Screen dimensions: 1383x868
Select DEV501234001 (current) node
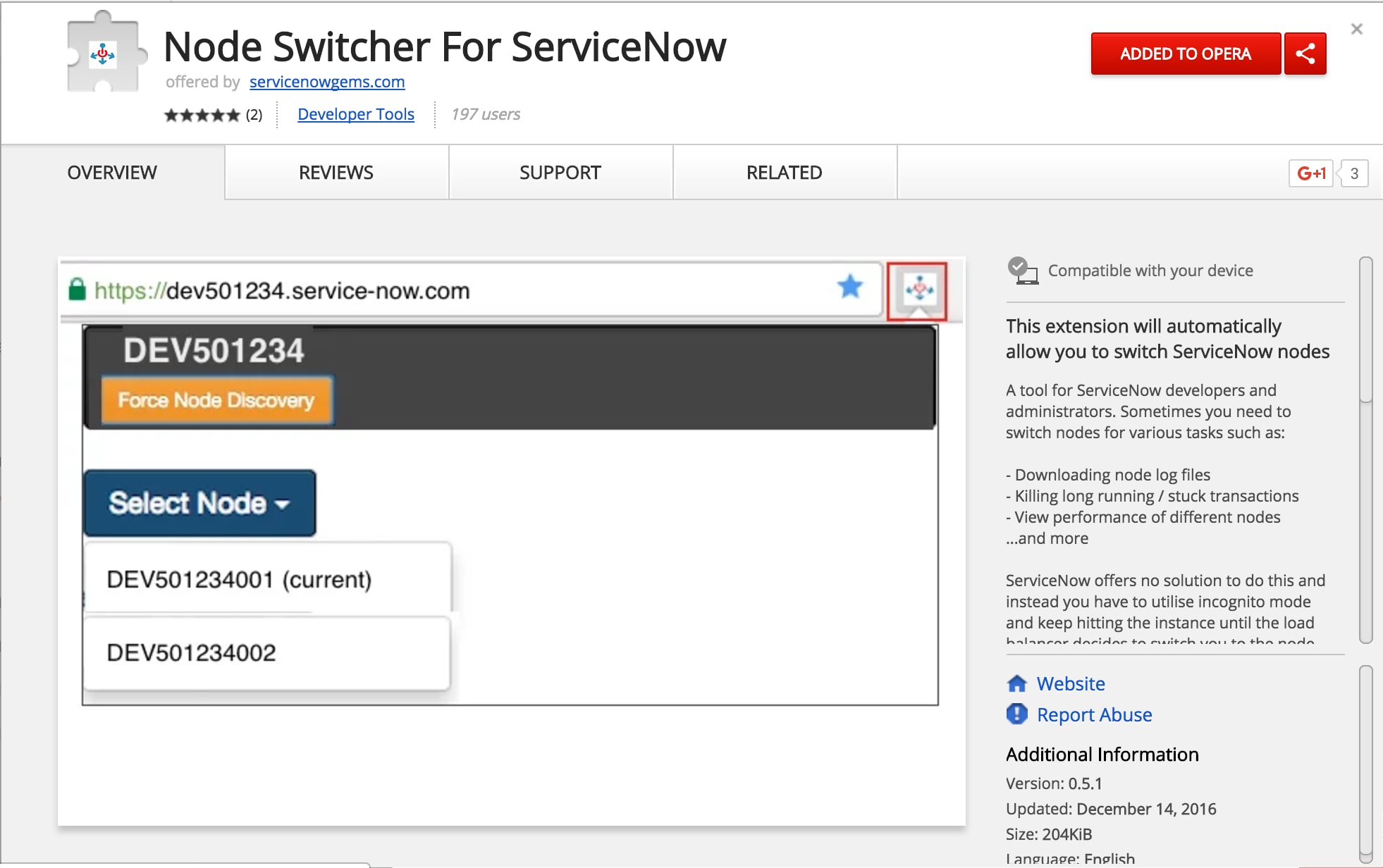267,579
